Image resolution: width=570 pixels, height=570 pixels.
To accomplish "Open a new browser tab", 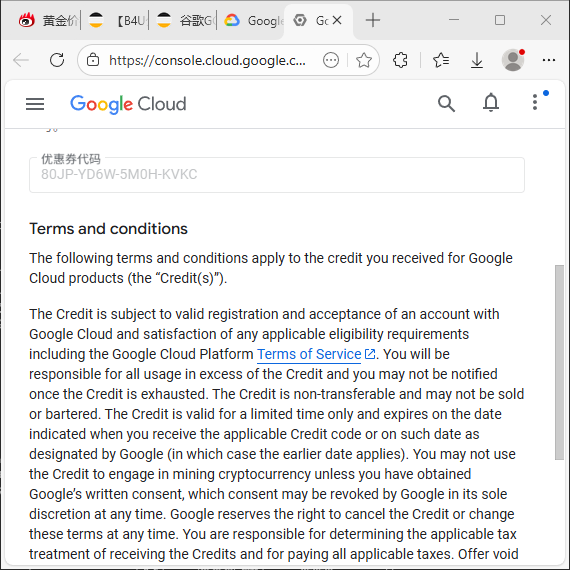I will click(373, 20).
